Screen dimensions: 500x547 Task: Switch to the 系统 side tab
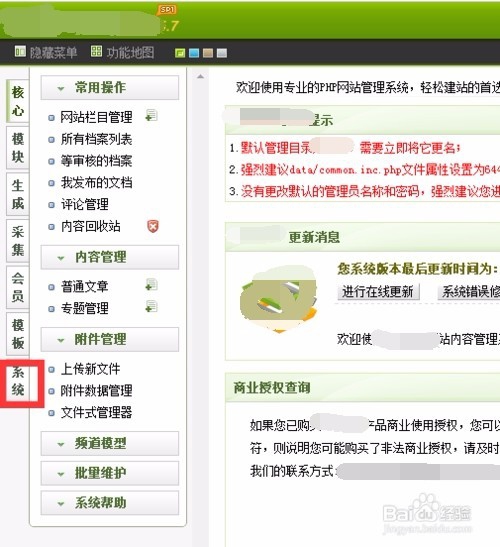(18, 381)
